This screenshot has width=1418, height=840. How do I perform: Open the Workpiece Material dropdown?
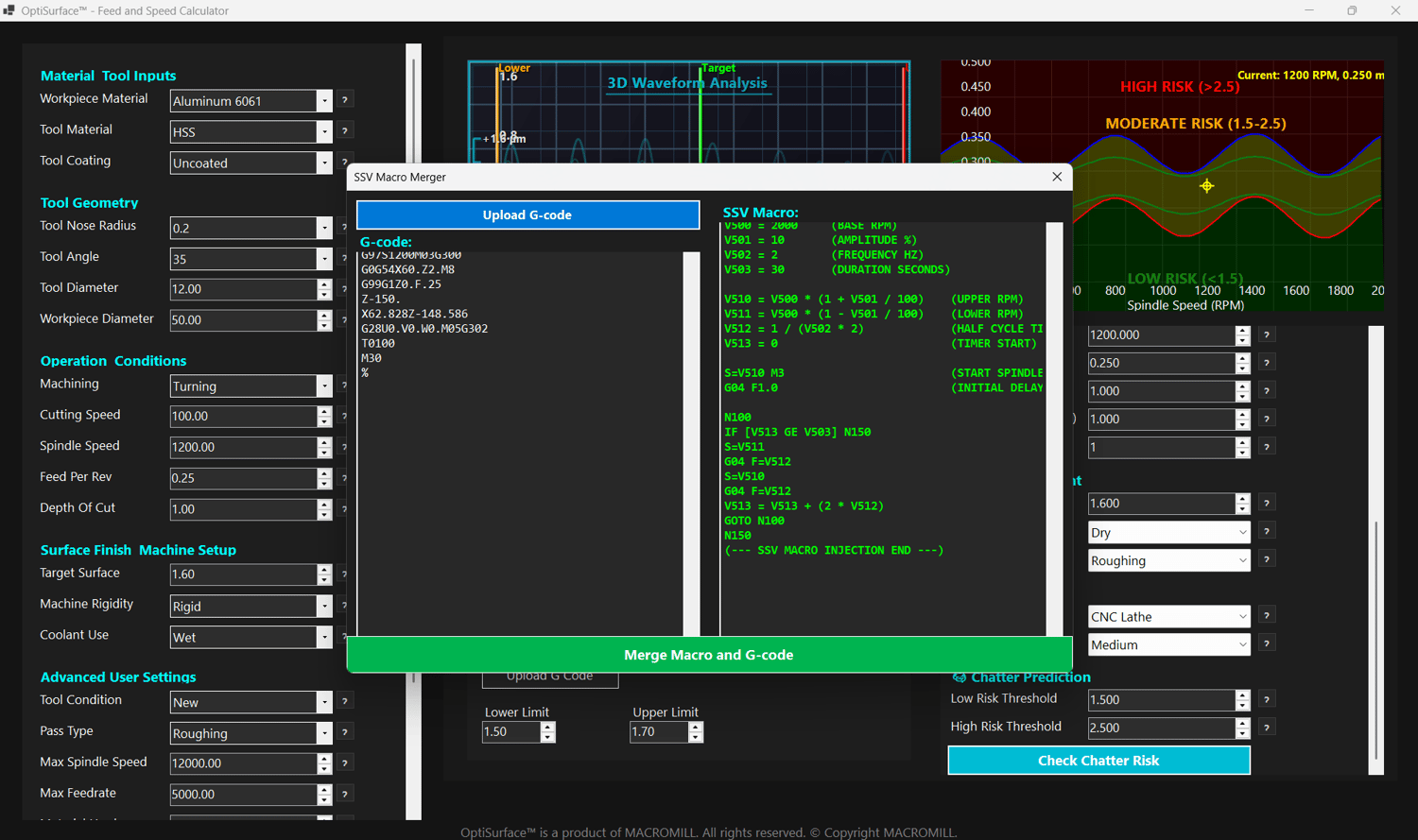[324, 101]
